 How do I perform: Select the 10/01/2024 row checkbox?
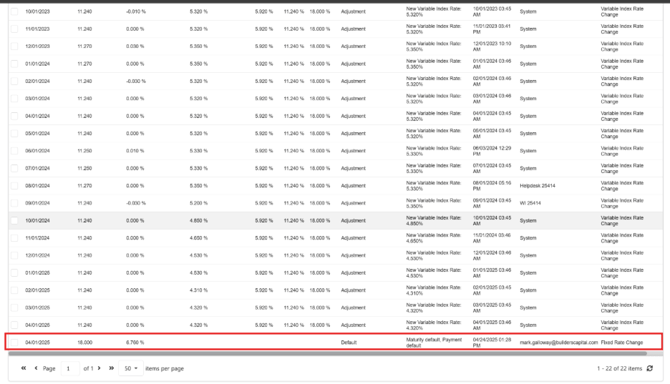pyautogui.click(x=14, y=220)
